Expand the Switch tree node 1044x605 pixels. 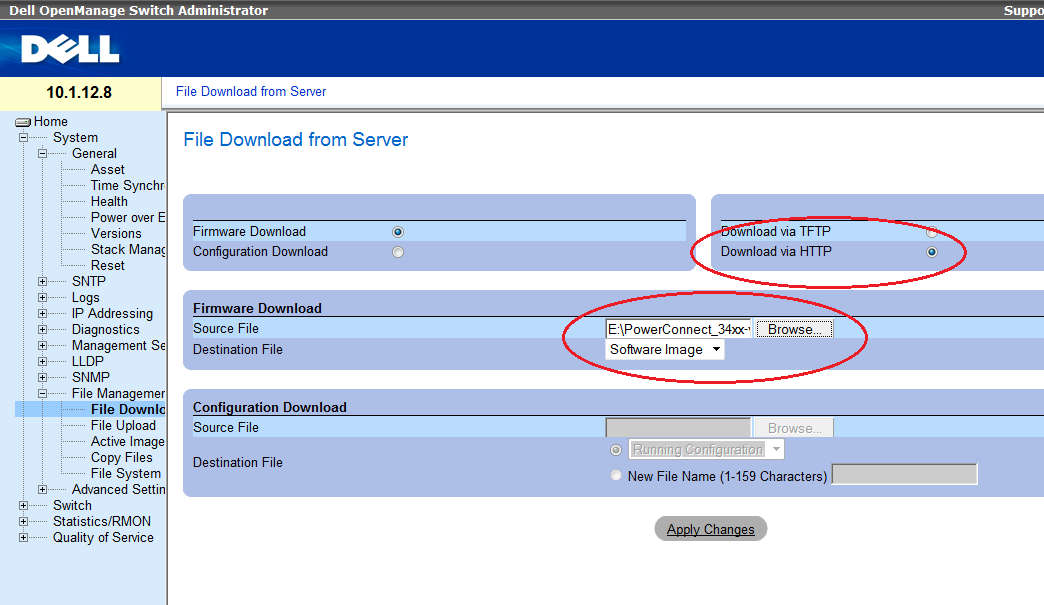click(23, 505)
